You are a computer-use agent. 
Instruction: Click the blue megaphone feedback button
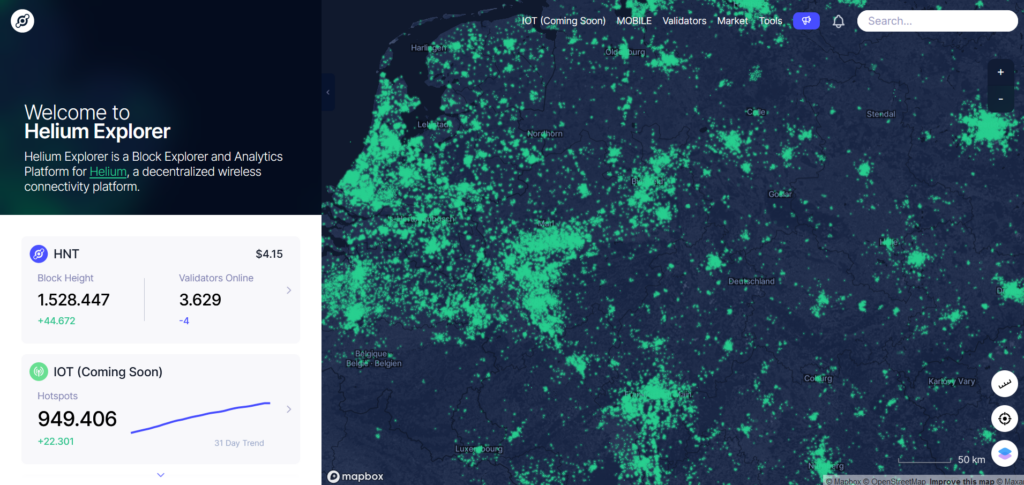pyautogui.click(x=806, y=21)
